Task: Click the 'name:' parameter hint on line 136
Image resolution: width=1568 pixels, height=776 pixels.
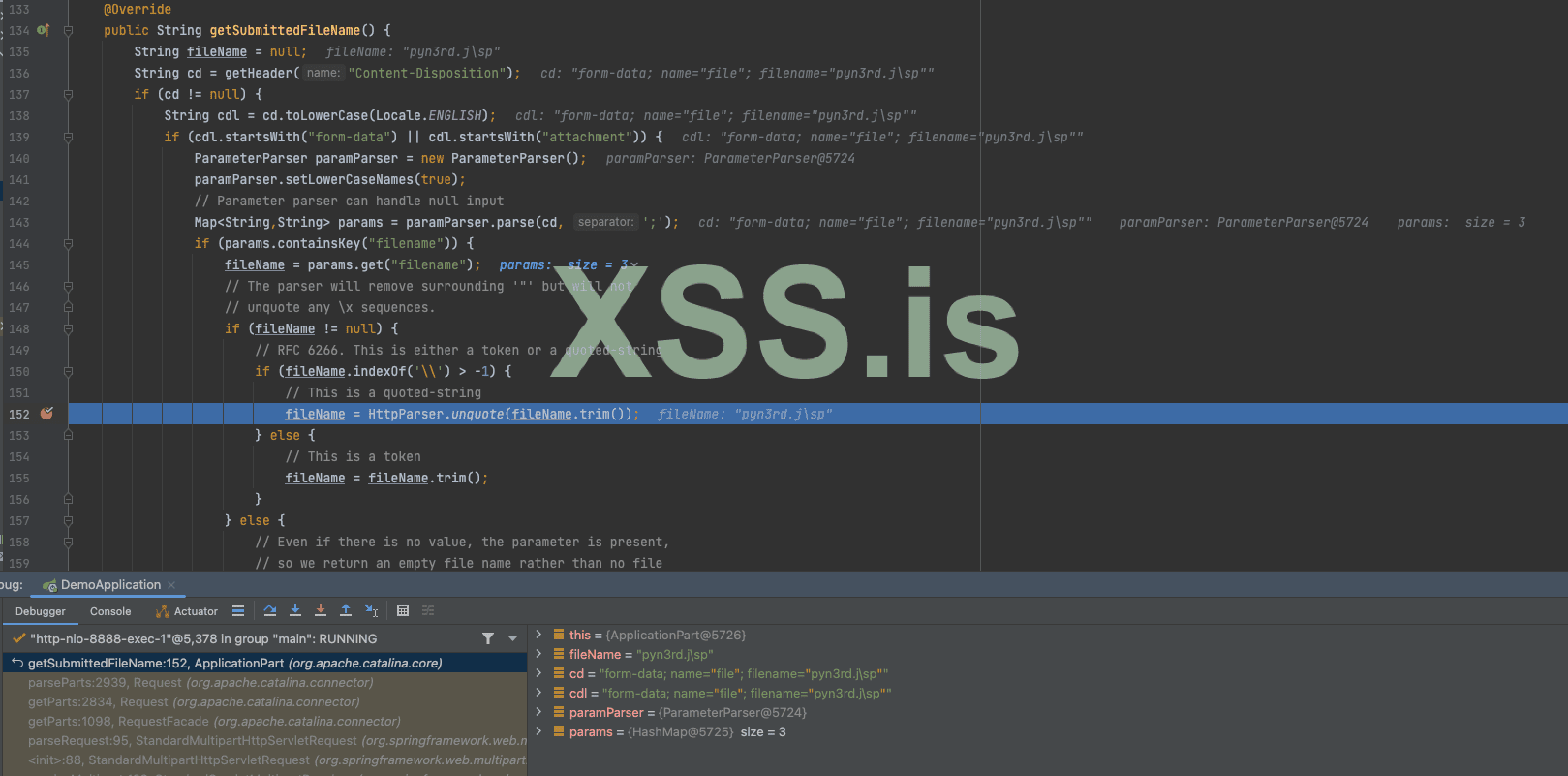Action: 323,73
